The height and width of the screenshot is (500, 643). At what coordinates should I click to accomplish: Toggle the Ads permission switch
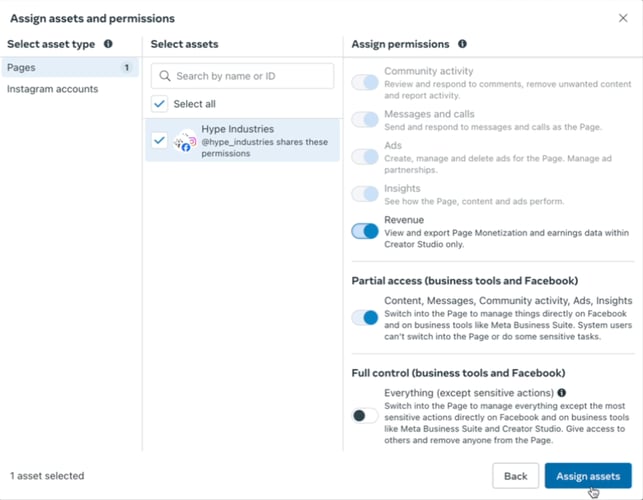(365, 157)
